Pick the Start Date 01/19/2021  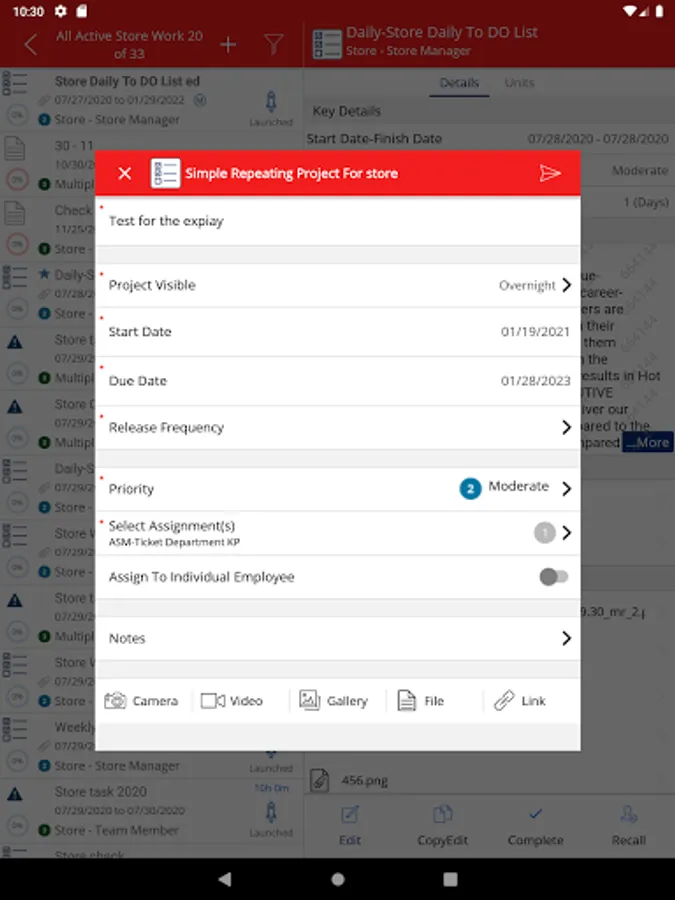click(x=338, y=332)
